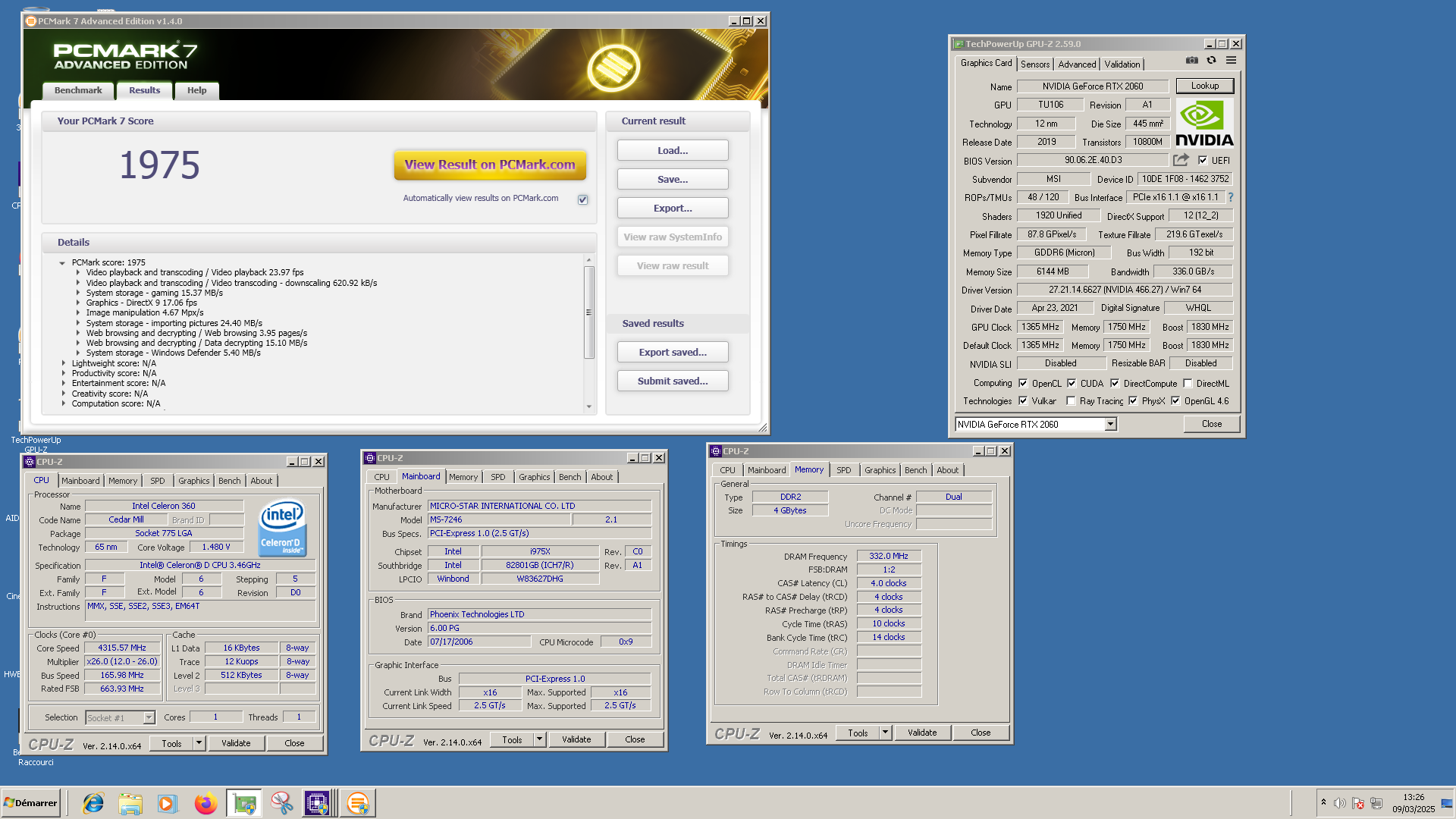Open the Snipping Tool scissors icon on taskbar
The height and width of the screenshot is (819, 1456).
click(281, 803)
